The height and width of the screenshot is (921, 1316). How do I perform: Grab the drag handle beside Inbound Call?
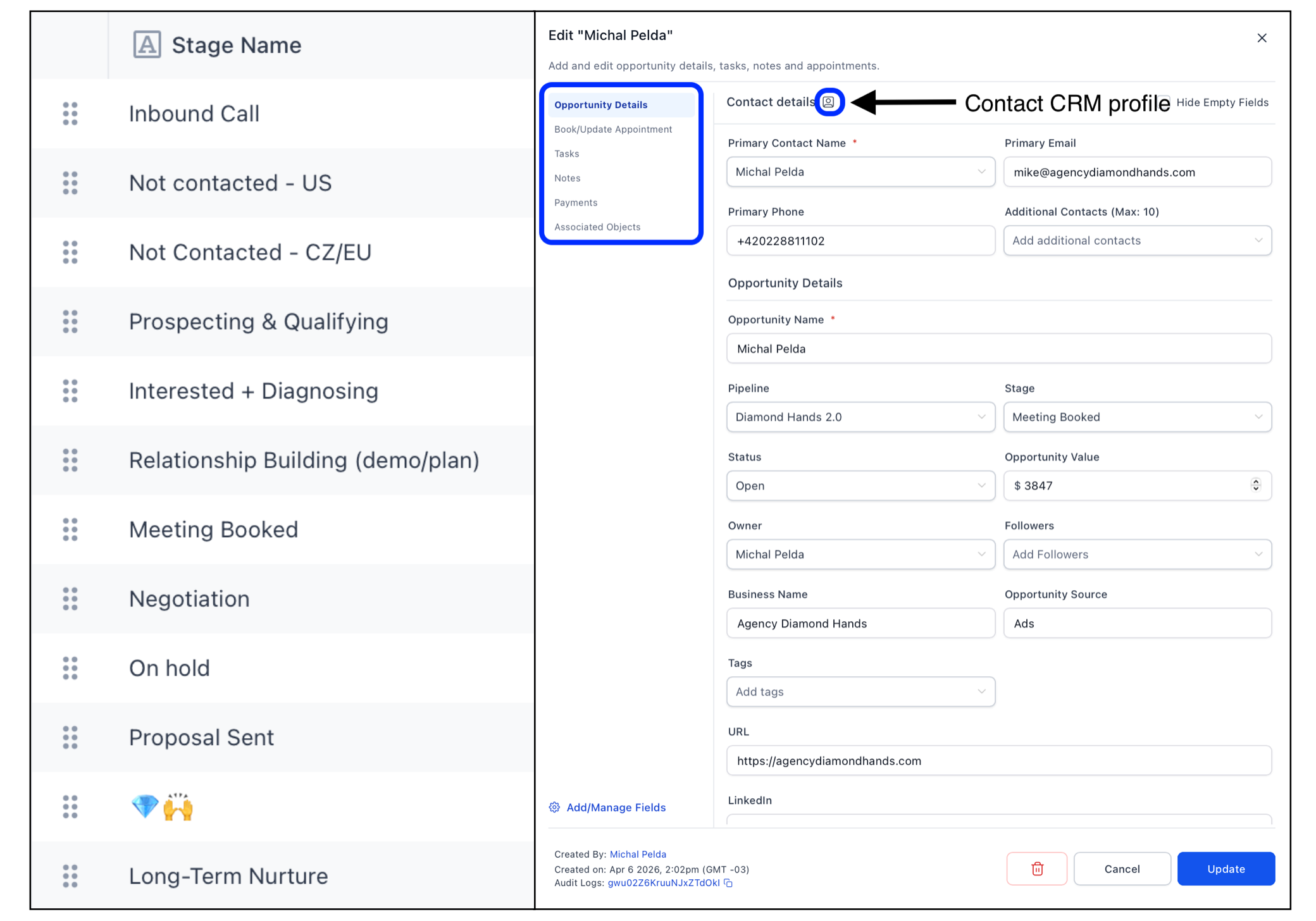pos(70,113)
